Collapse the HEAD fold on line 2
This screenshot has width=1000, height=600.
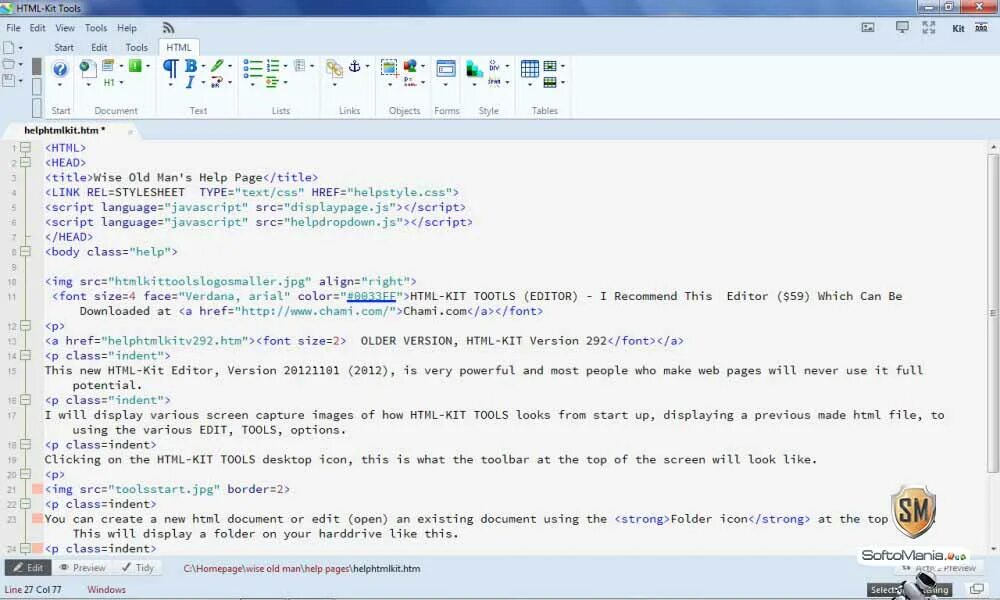pyautogui.click(x=26, y=162)
